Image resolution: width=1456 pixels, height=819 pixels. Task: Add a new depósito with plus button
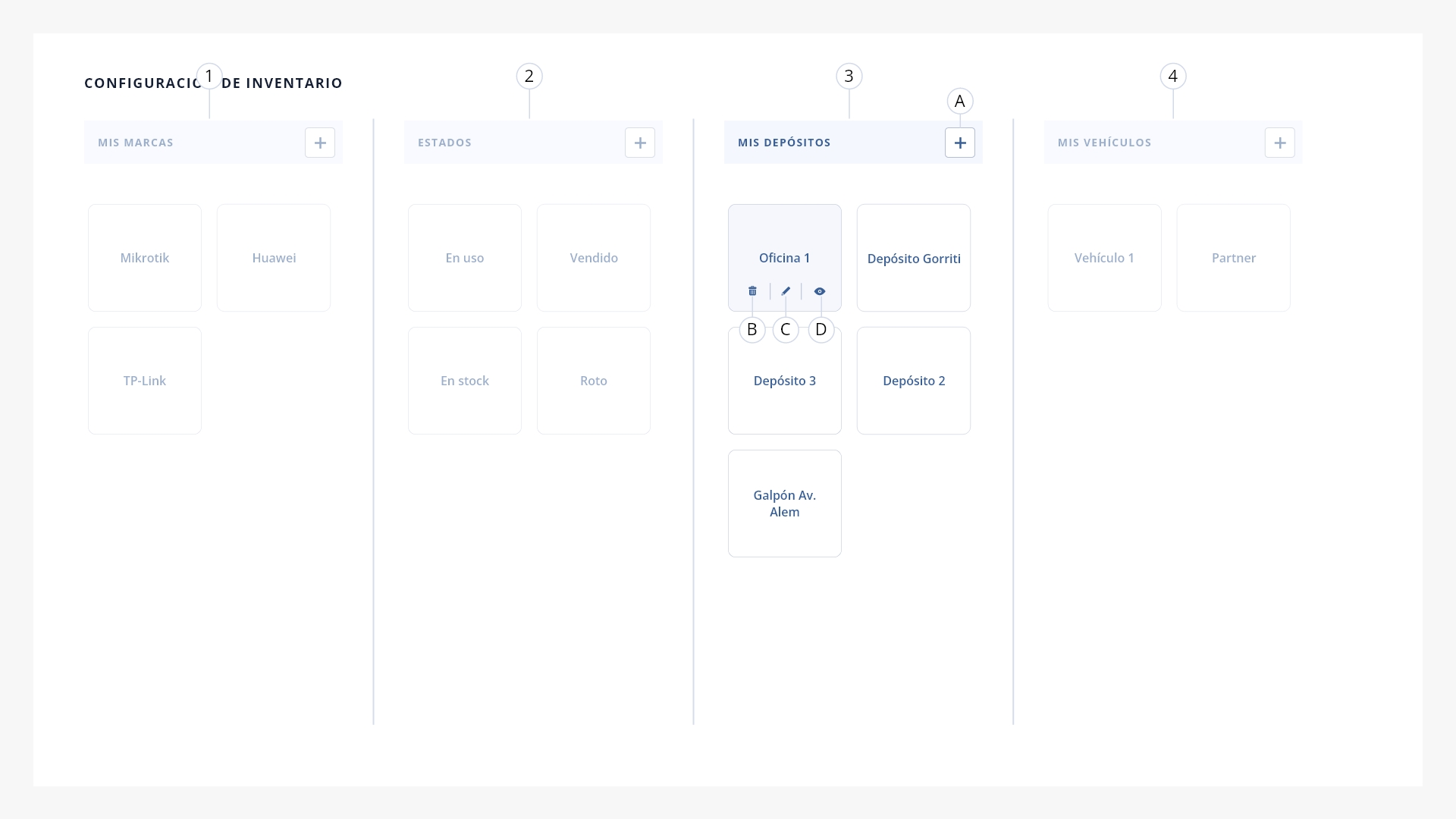[960, 143]
